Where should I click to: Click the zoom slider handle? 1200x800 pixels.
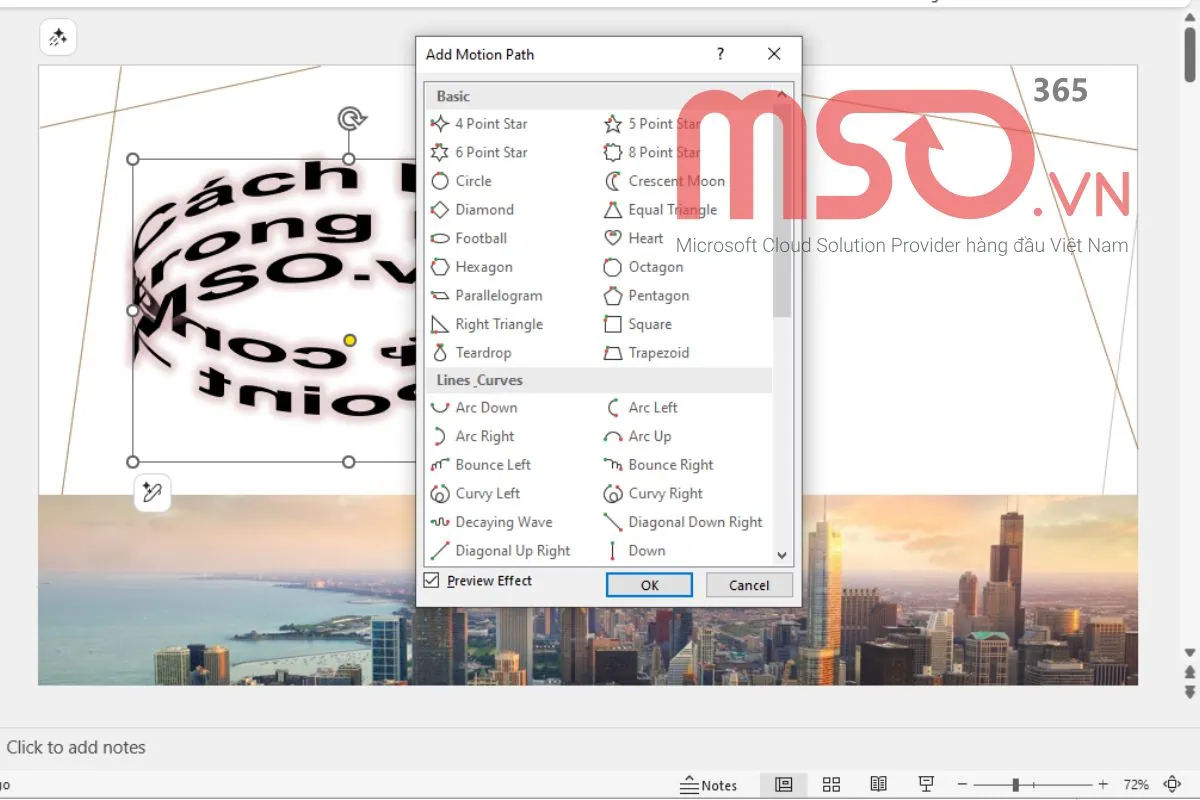pyautogui.click(x=1015, y=785)
